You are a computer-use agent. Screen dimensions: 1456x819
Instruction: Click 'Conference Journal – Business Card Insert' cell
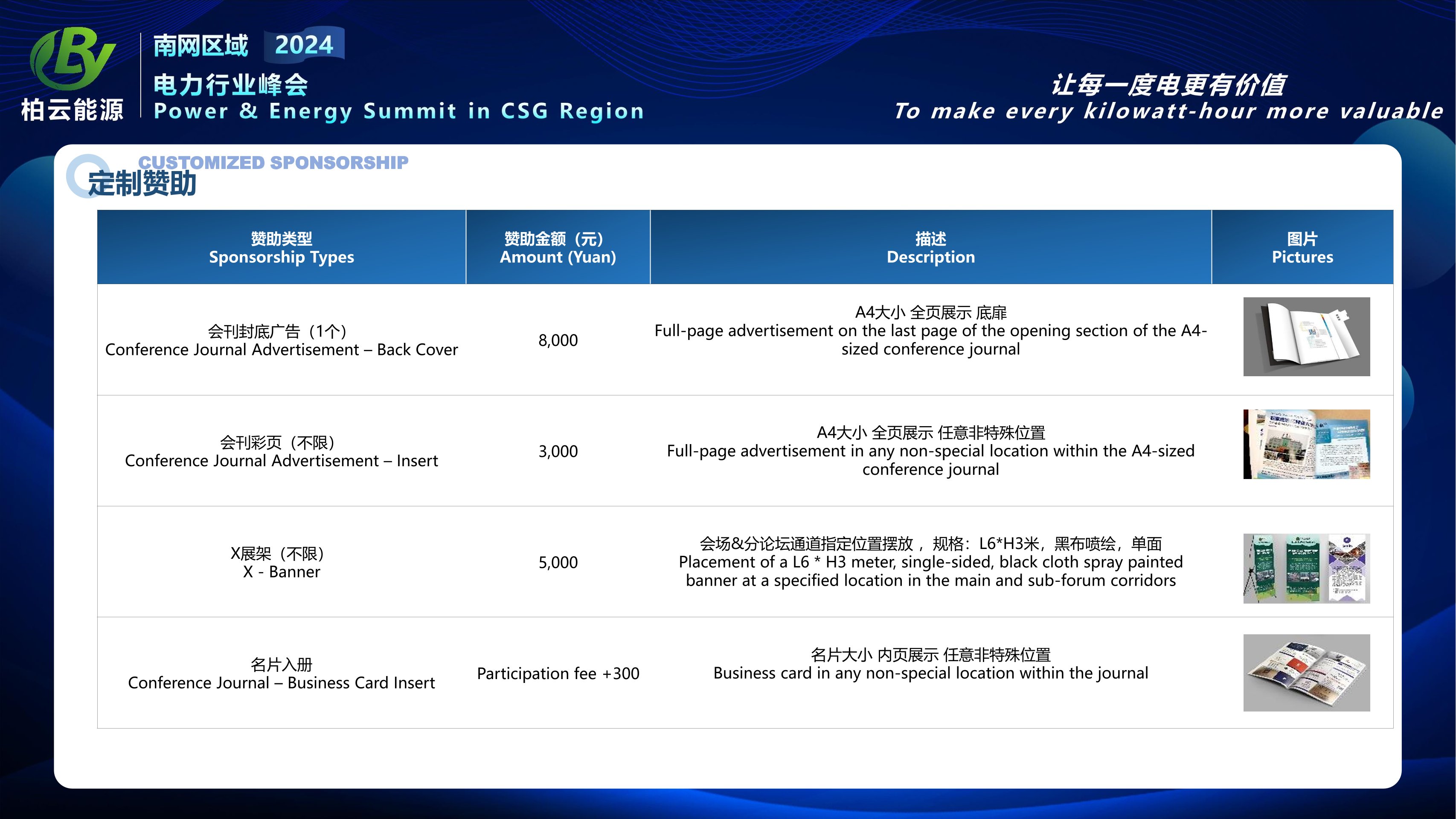coord(282,674)
